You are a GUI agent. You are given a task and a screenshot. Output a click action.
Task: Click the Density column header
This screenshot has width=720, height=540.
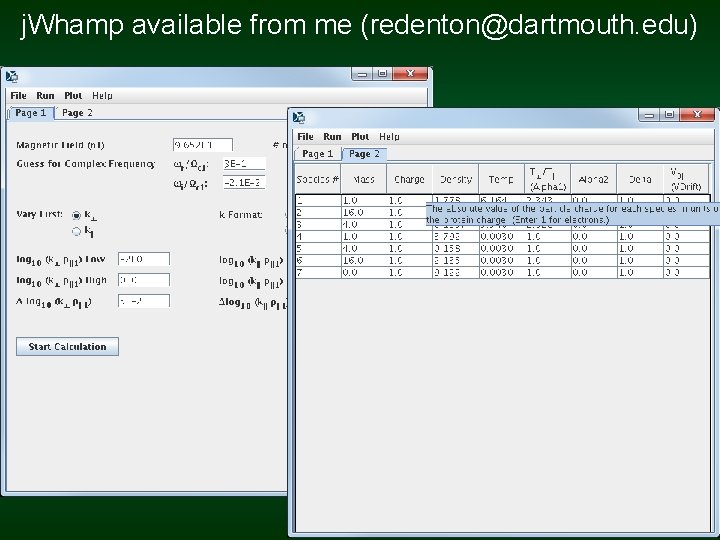tap(456, 179)
